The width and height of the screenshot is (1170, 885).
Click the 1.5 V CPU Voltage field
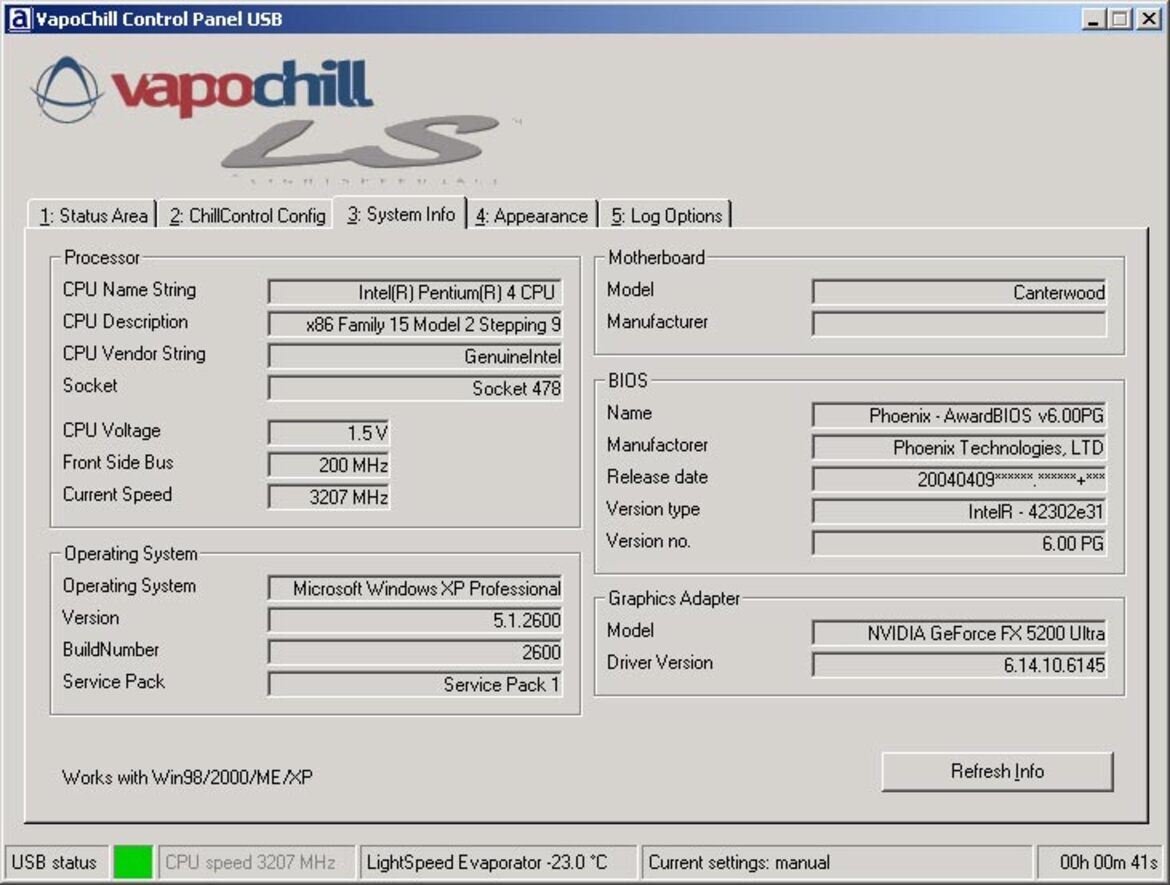(328, 433)
